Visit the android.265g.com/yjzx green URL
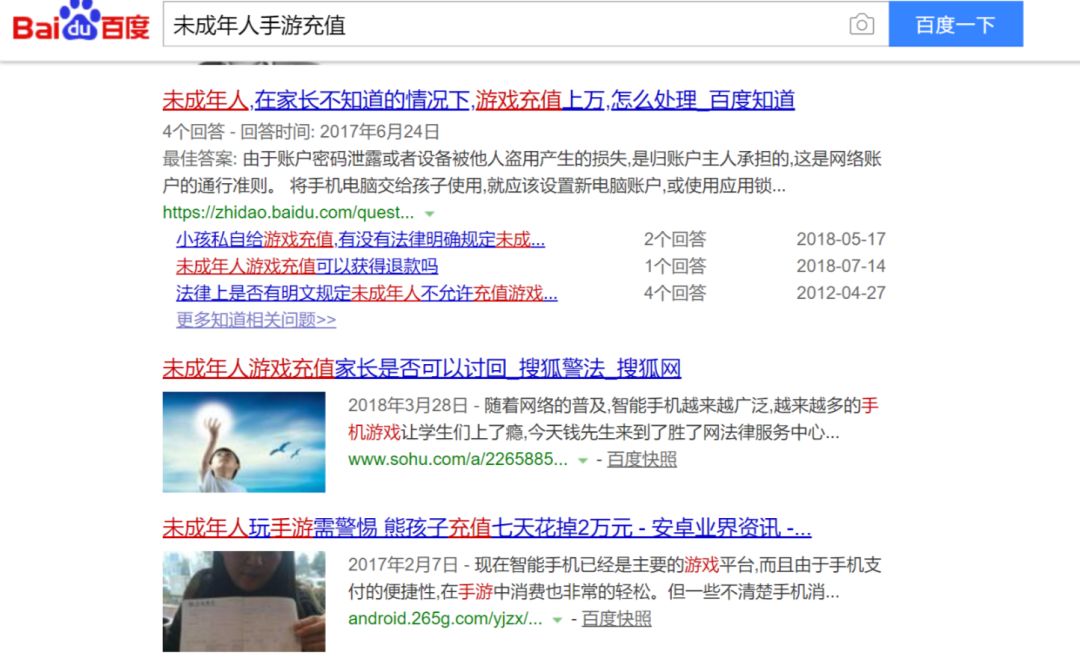 coord(445,619)
